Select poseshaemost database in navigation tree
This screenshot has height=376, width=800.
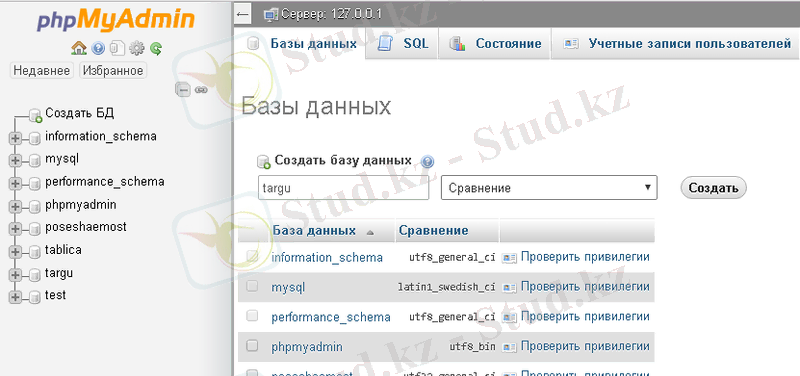click(x=86, y=227)
